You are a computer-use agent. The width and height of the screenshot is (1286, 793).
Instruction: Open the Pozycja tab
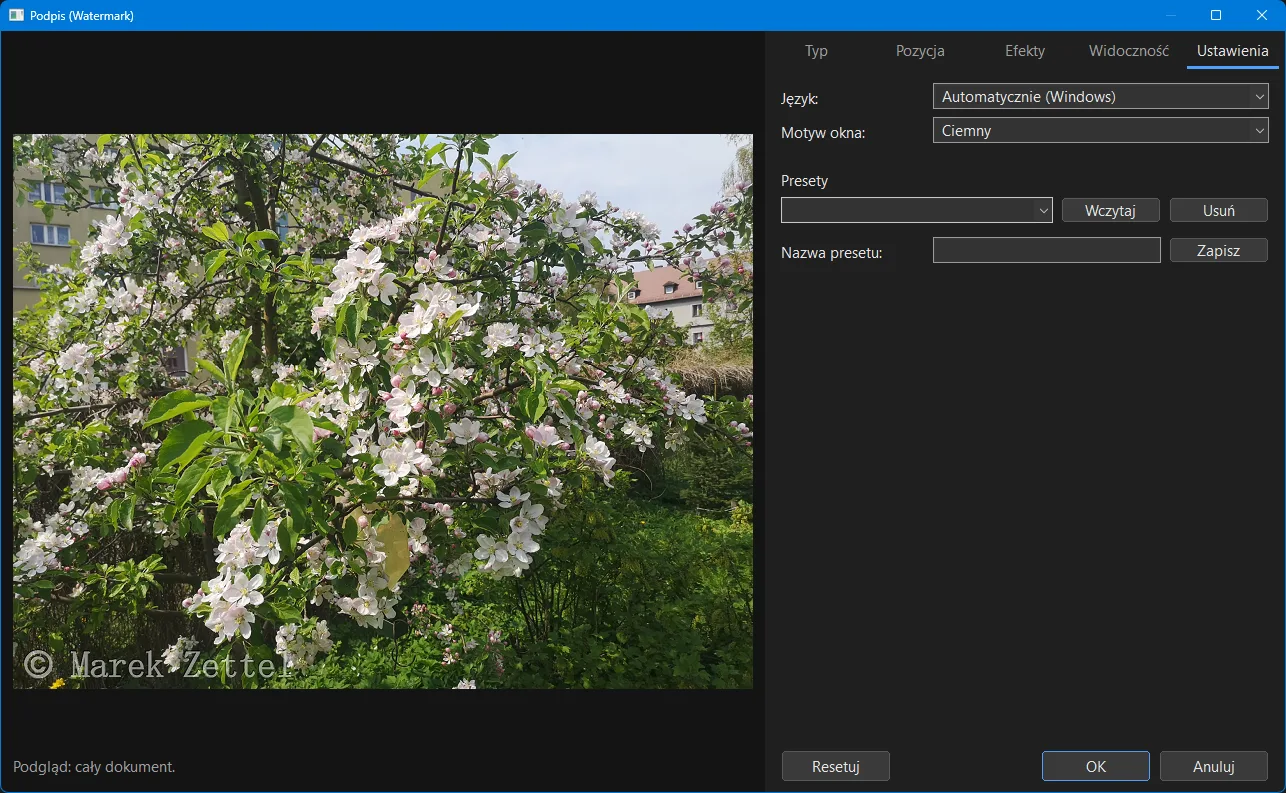click(x=920, y=51)
